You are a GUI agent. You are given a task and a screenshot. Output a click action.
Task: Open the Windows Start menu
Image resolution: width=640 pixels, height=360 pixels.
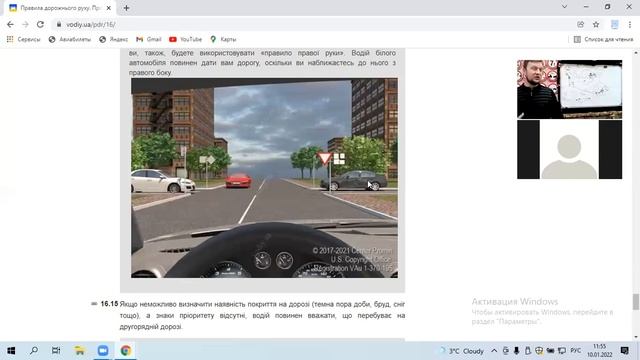point(11,351)
